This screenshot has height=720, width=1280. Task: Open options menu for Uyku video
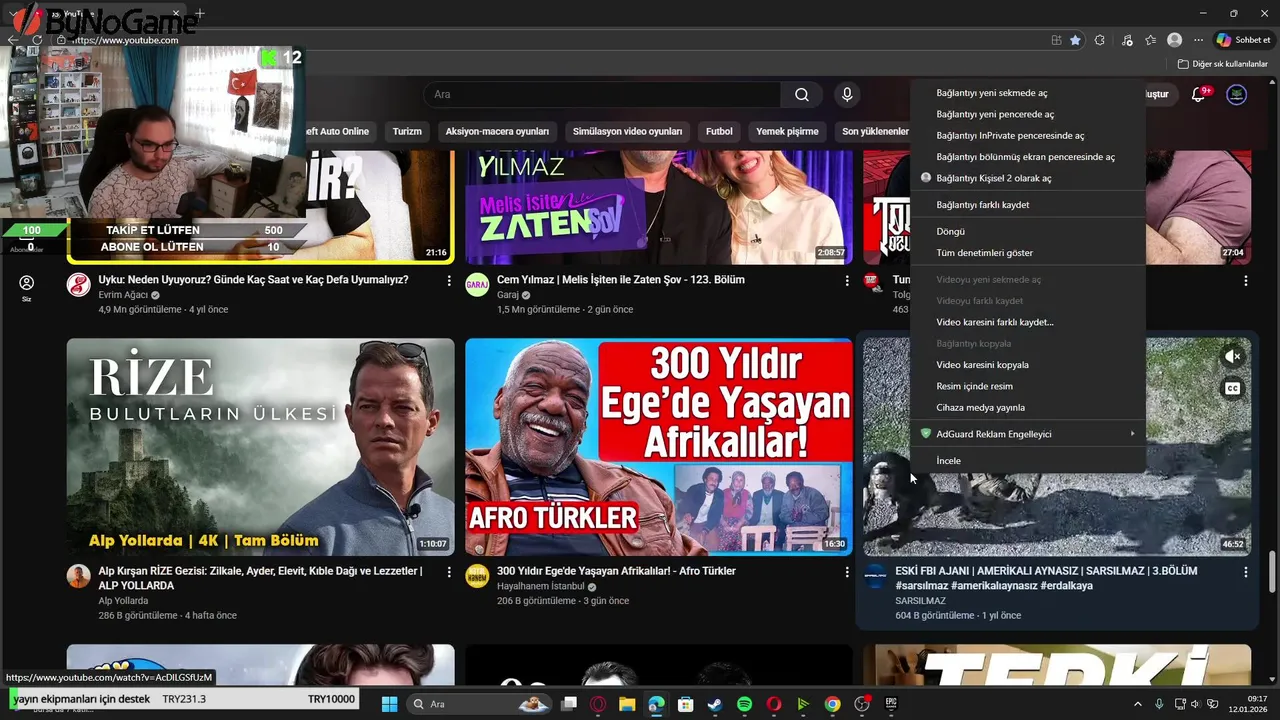pyautogui.click(x=448, y=281)
